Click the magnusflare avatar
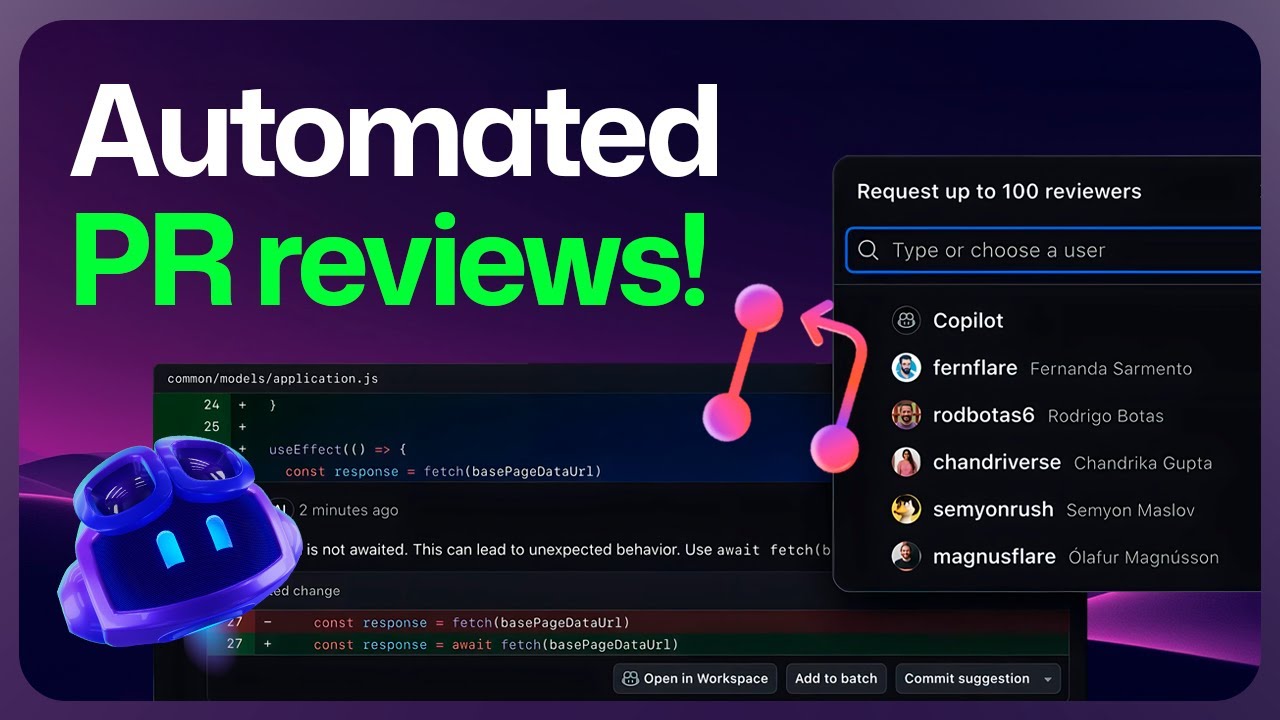Image resolution: width=1280 pixels, height=720 pixels. (906, 557)
